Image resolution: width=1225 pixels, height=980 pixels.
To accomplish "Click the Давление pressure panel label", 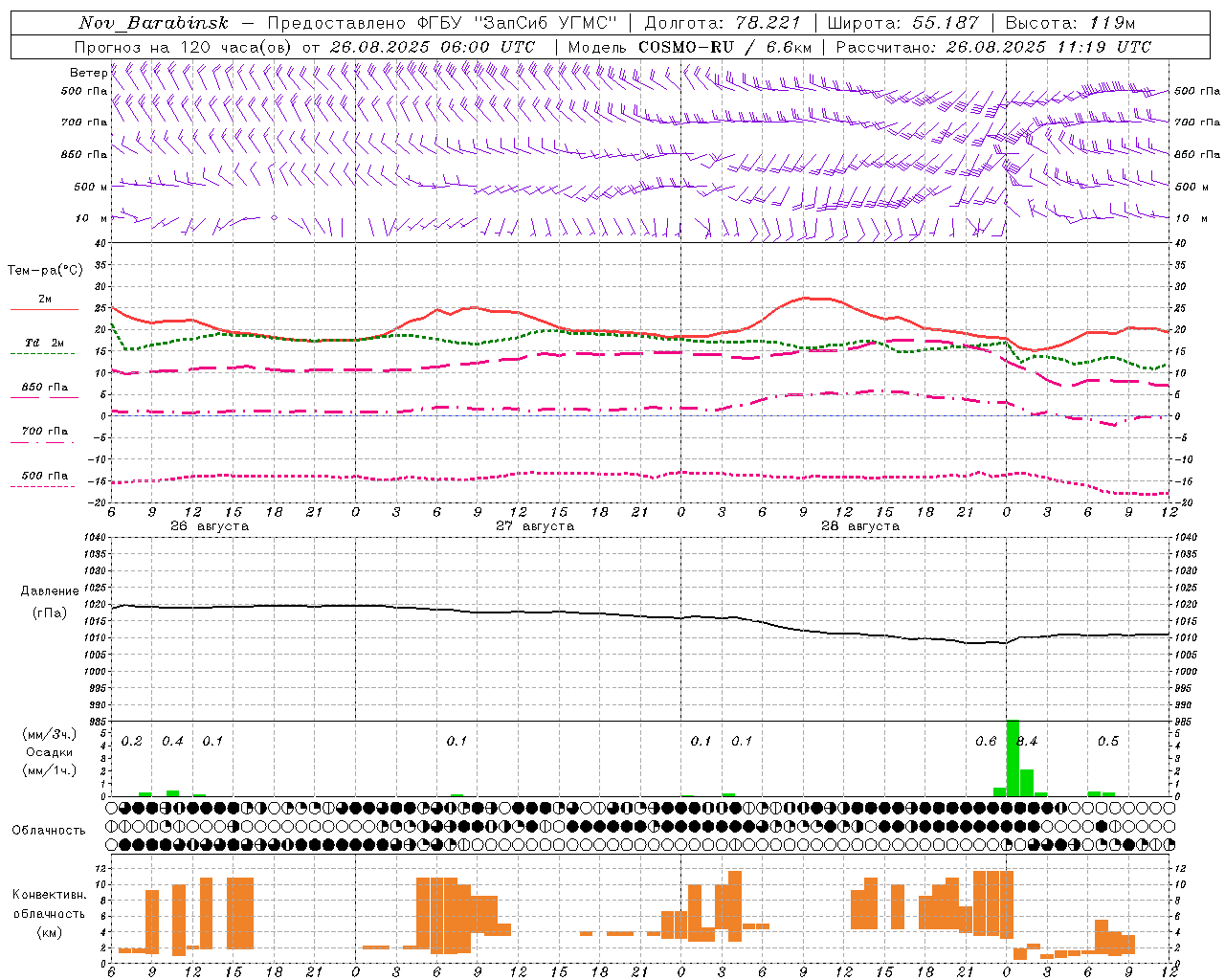I will [x=50, y=591].
